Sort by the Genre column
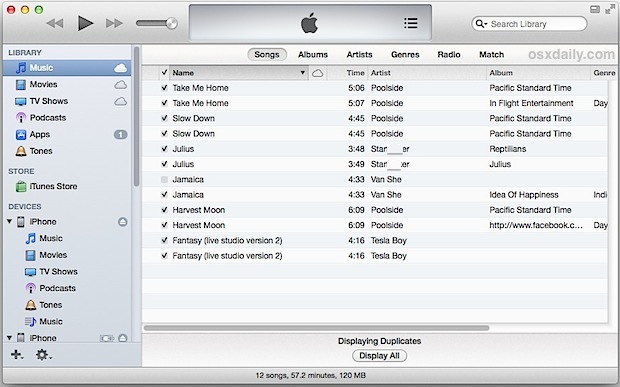Viewport: 620px width, 387px height. (x=604, y=73)
